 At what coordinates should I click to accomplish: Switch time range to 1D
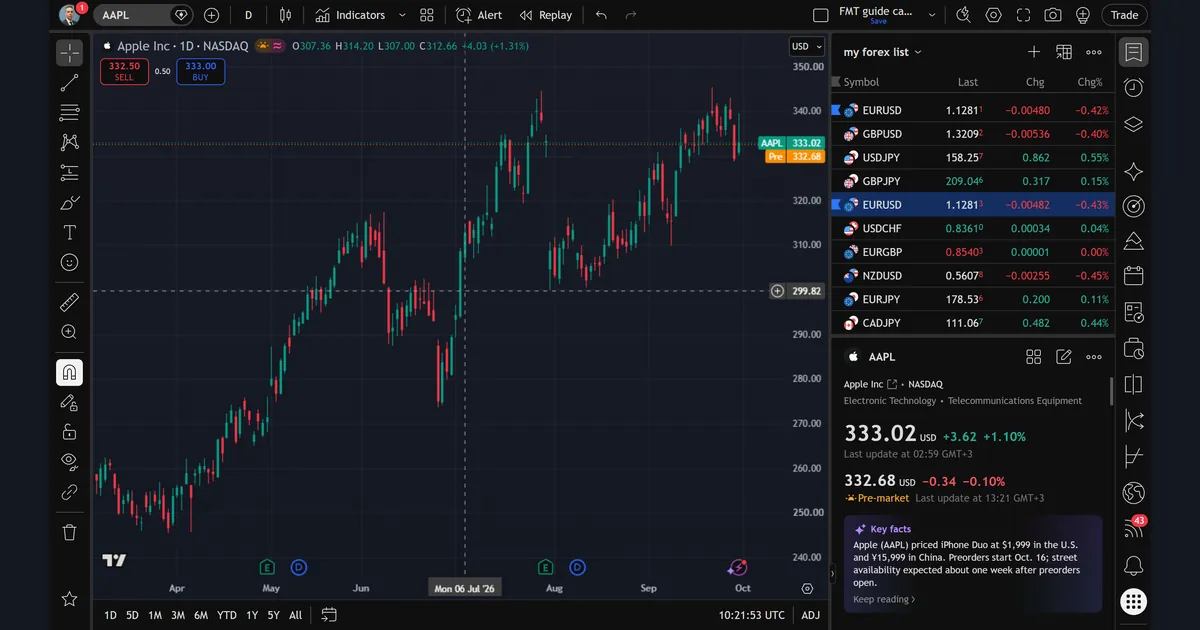click(x=111, y=615)
